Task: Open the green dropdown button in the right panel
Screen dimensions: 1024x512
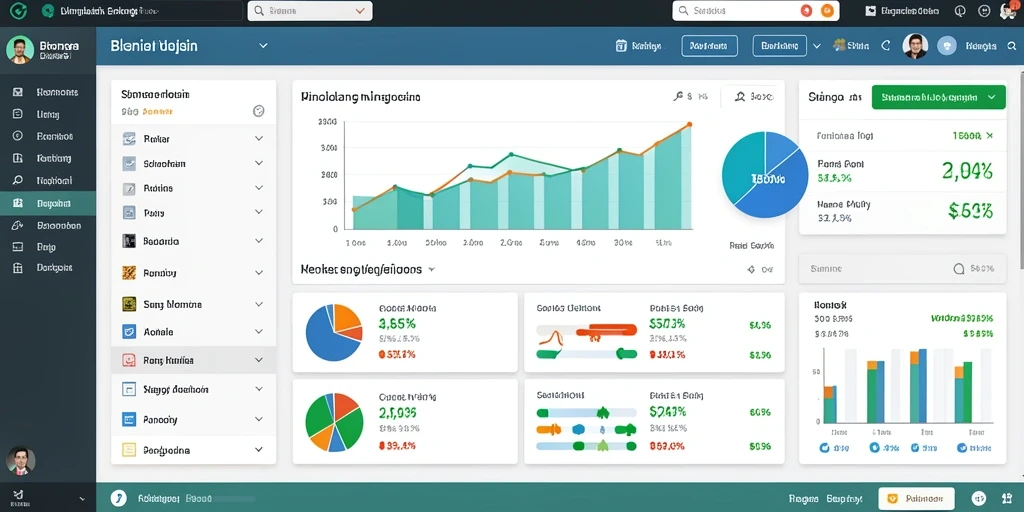Action: [x=938, y=97]
